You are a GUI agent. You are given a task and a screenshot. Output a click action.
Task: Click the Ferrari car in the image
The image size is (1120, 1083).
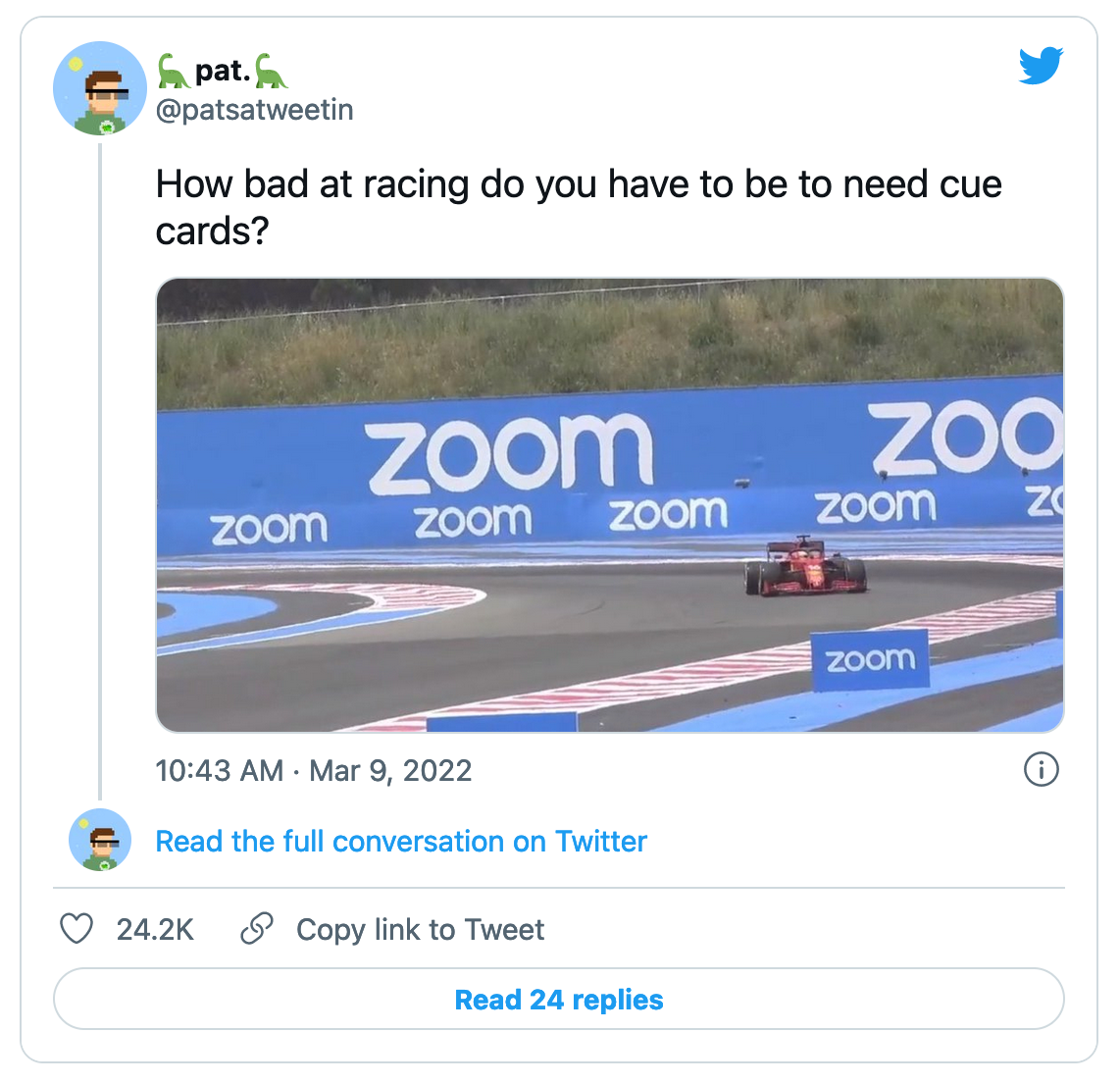coord(806,567)
